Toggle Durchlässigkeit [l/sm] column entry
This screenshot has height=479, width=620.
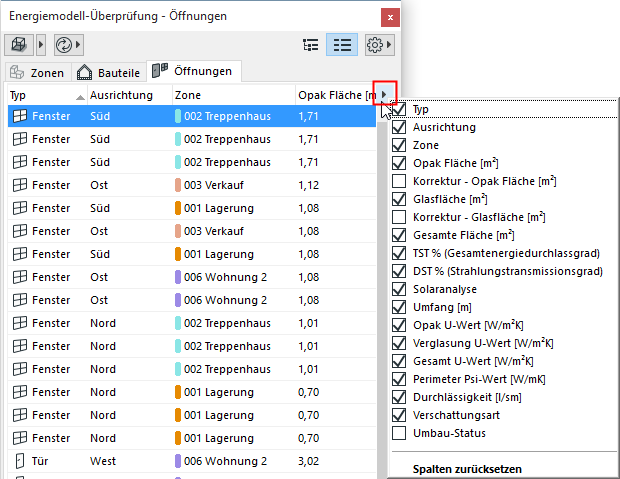502,397
